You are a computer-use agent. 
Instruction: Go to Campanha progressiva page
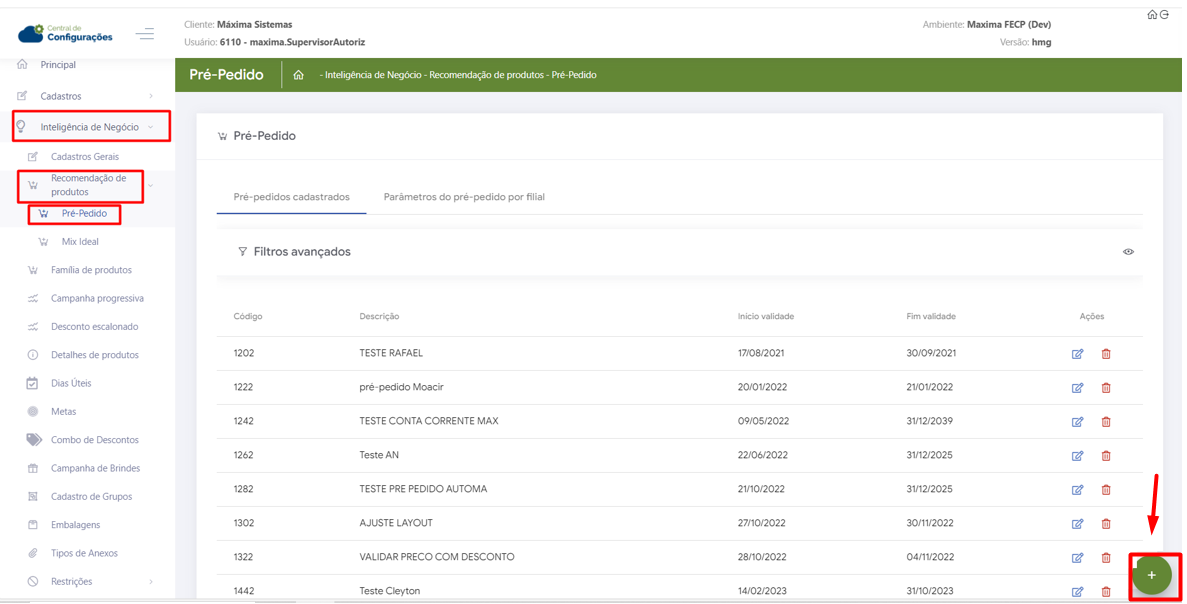coord(97,298)
